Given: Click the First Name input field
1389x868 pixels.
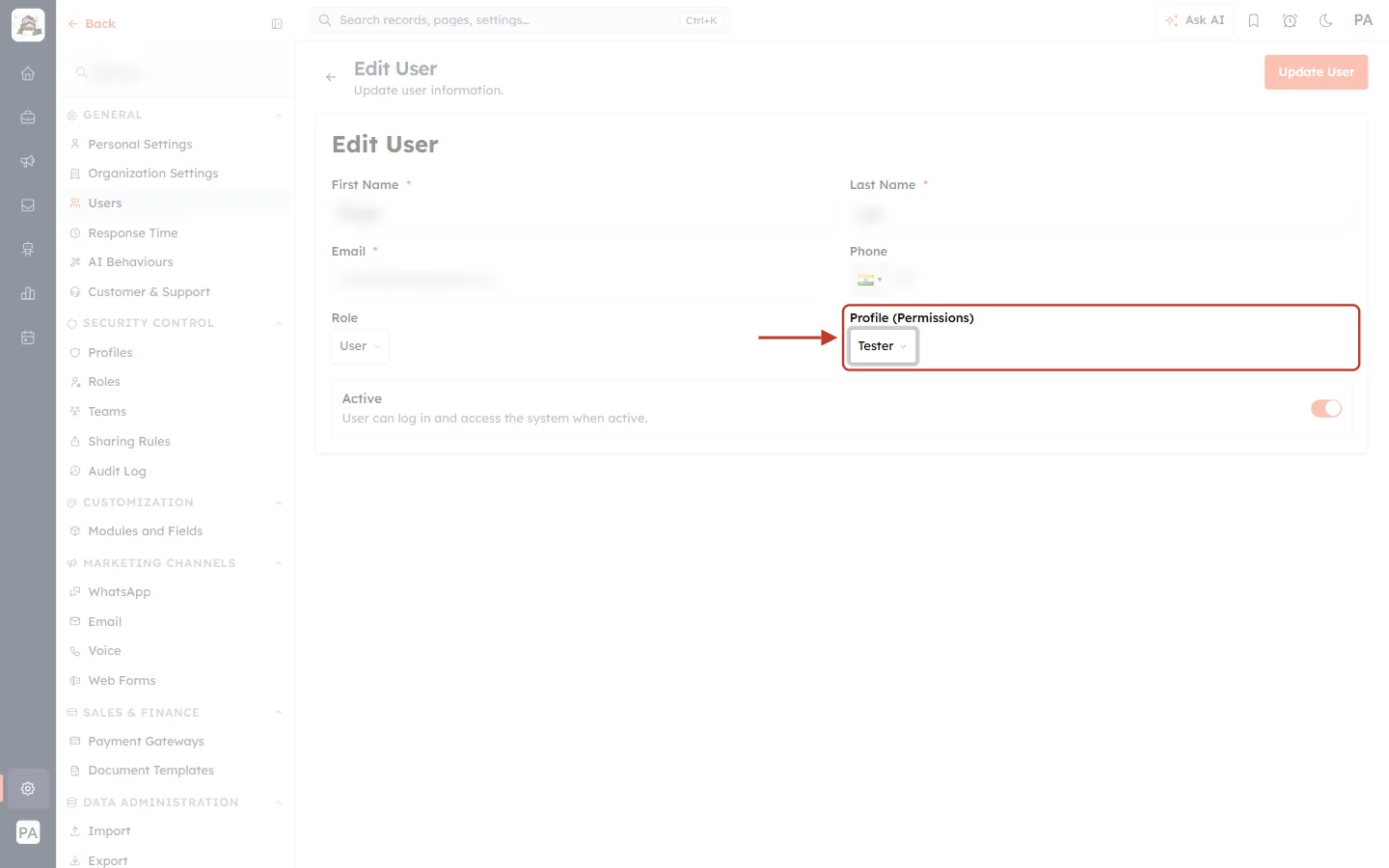Looking at the screenshot, I should click(x=583, y=213).
